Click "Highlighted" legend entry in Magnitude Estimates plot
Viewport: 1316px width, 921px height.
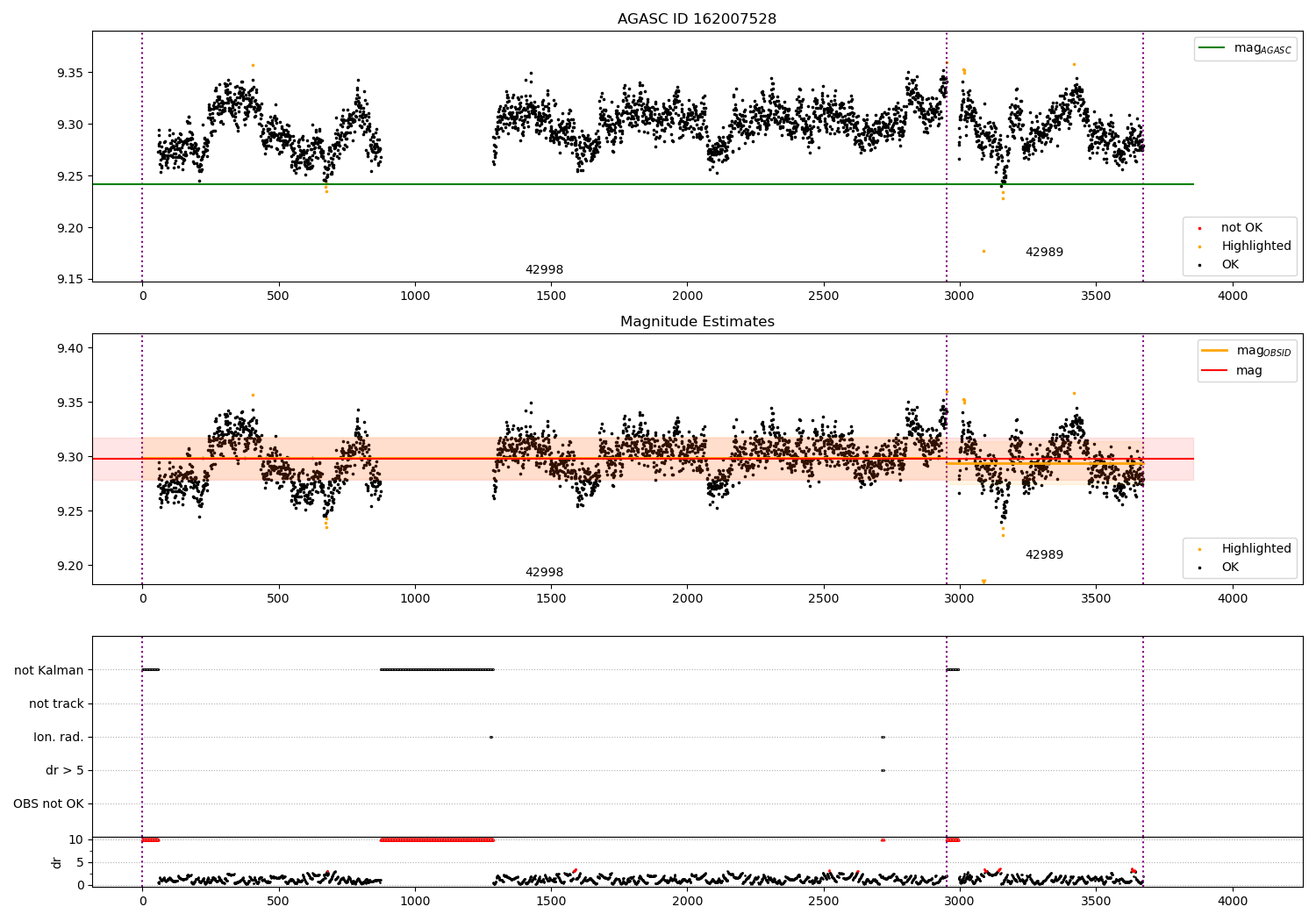click(1256, 548)
